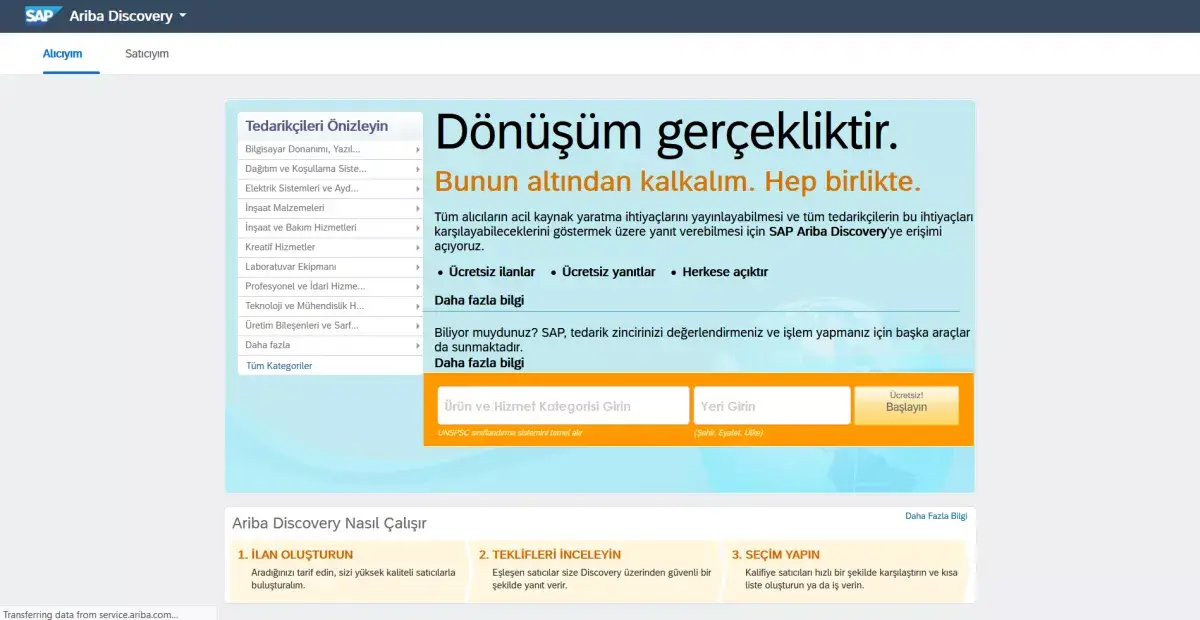1200x620 pixels.
Task: Open Üretim Bileşenleri ve Sarf... category
Action: click(x=331, y=325)
